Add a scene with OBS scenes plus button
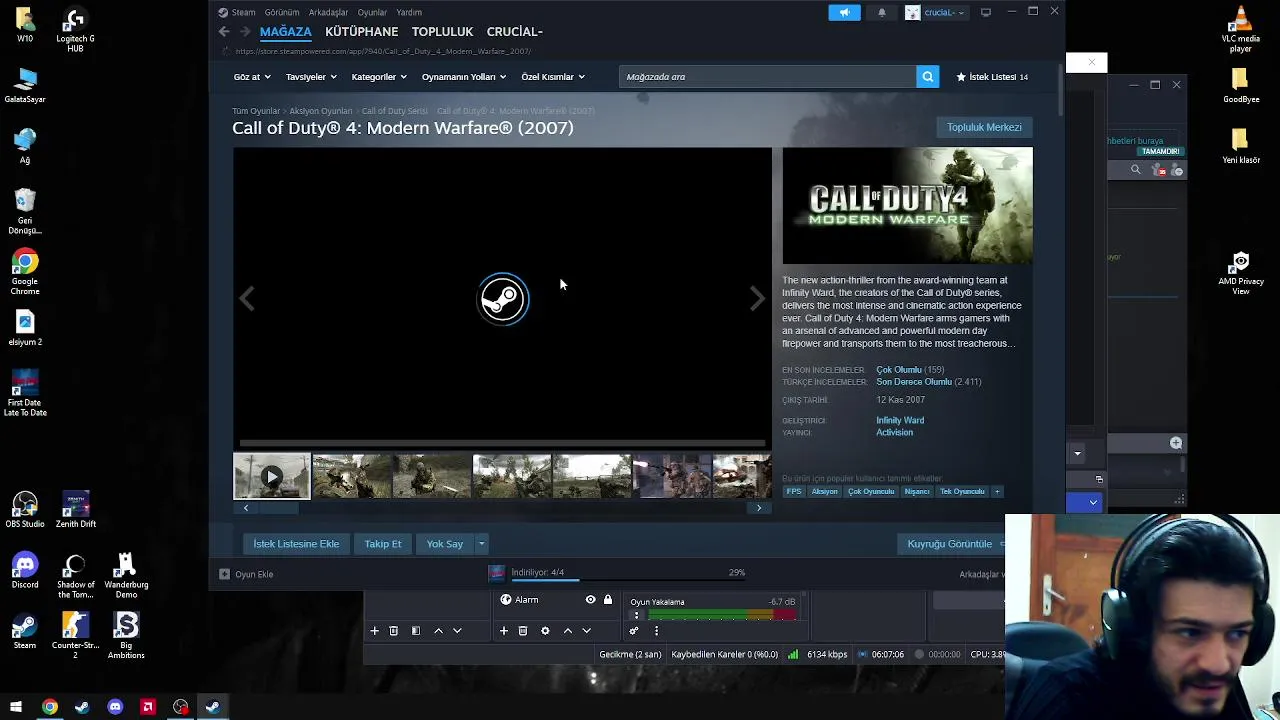Viewport: 1280px width, 720px height. [x=374, y=631]
